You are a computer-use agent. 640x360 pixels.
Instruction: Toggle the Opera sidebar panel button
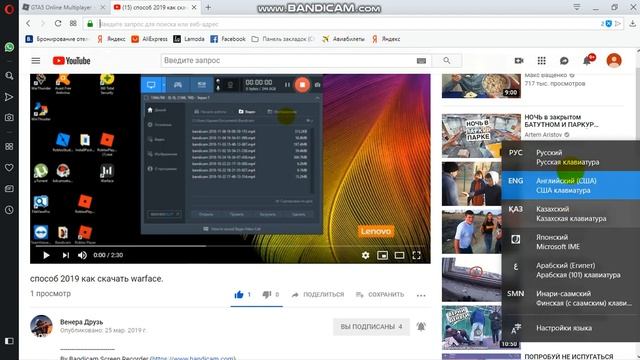tap(9, 341)
